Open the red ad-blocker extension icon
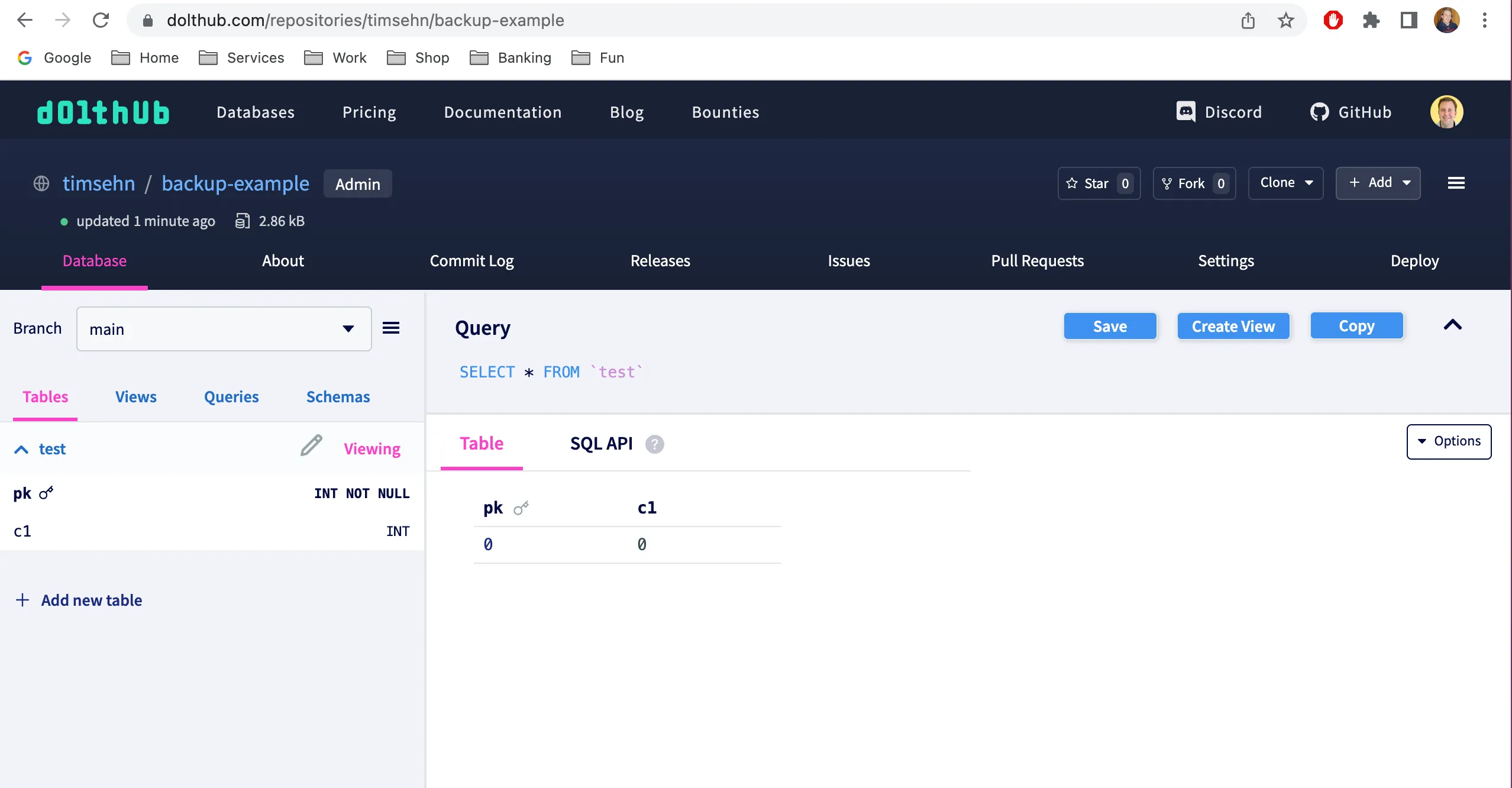 [1333, 21]
